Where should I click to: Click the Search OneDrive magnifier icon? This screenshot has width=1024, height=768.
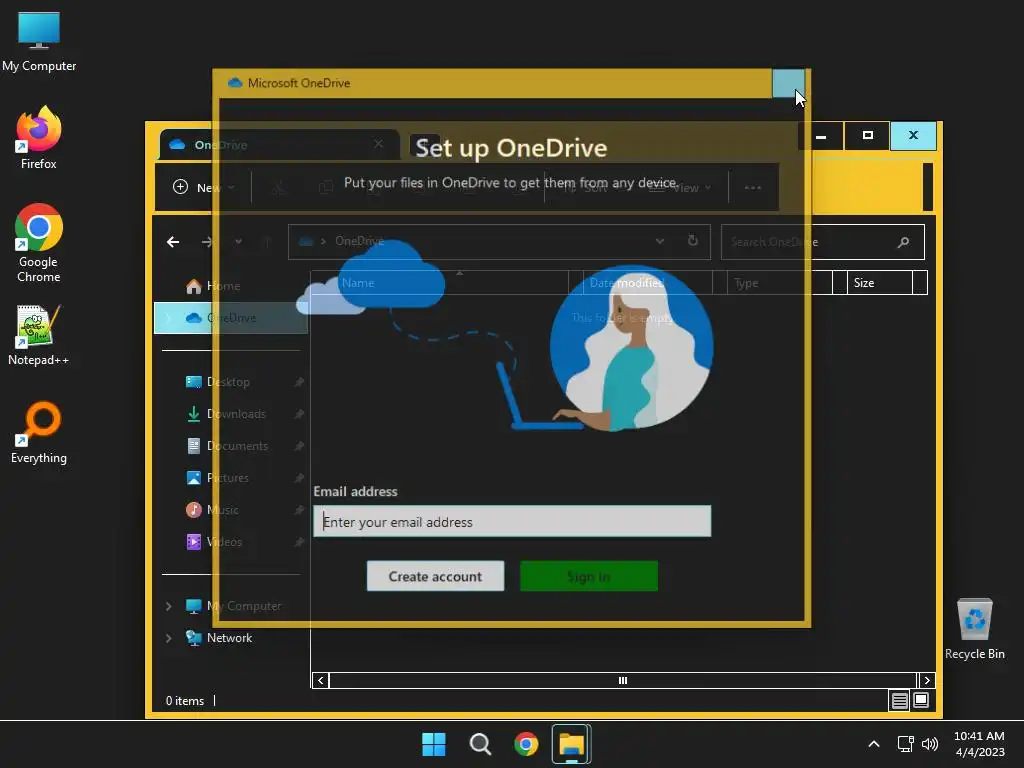tap(903, 242)
